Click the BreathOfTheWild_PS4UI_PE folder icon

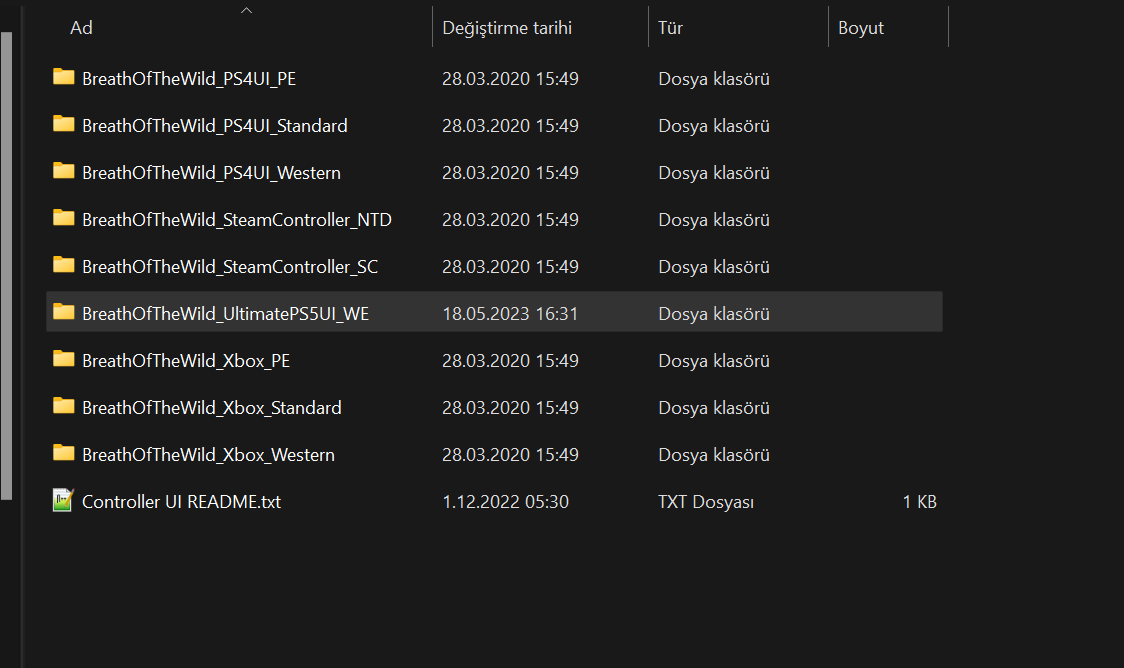[64, 77]
